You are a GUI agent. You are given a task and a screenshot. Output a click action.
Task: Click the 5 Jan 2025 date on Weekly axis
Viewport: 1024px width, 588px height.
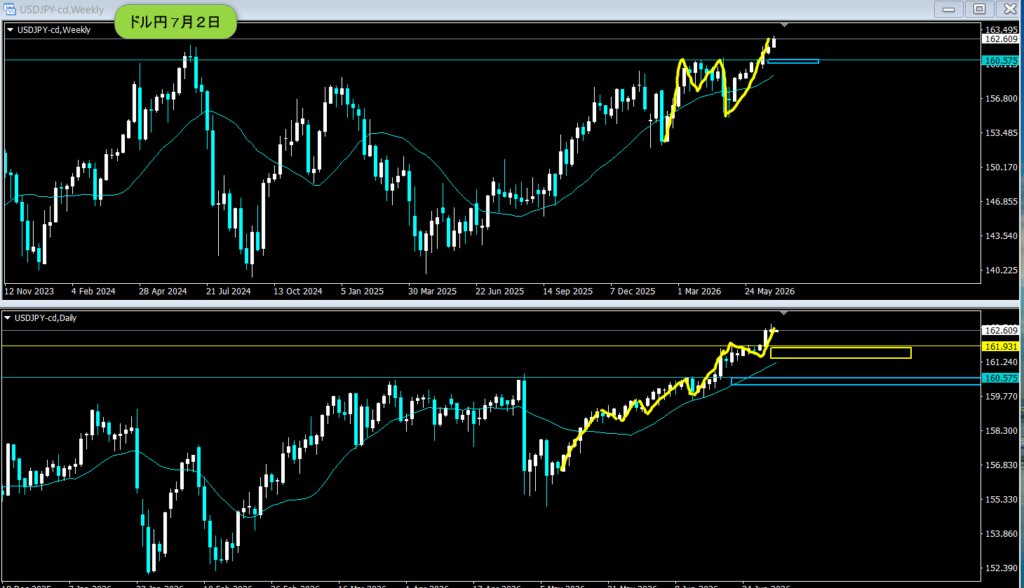tap(362, 291)
